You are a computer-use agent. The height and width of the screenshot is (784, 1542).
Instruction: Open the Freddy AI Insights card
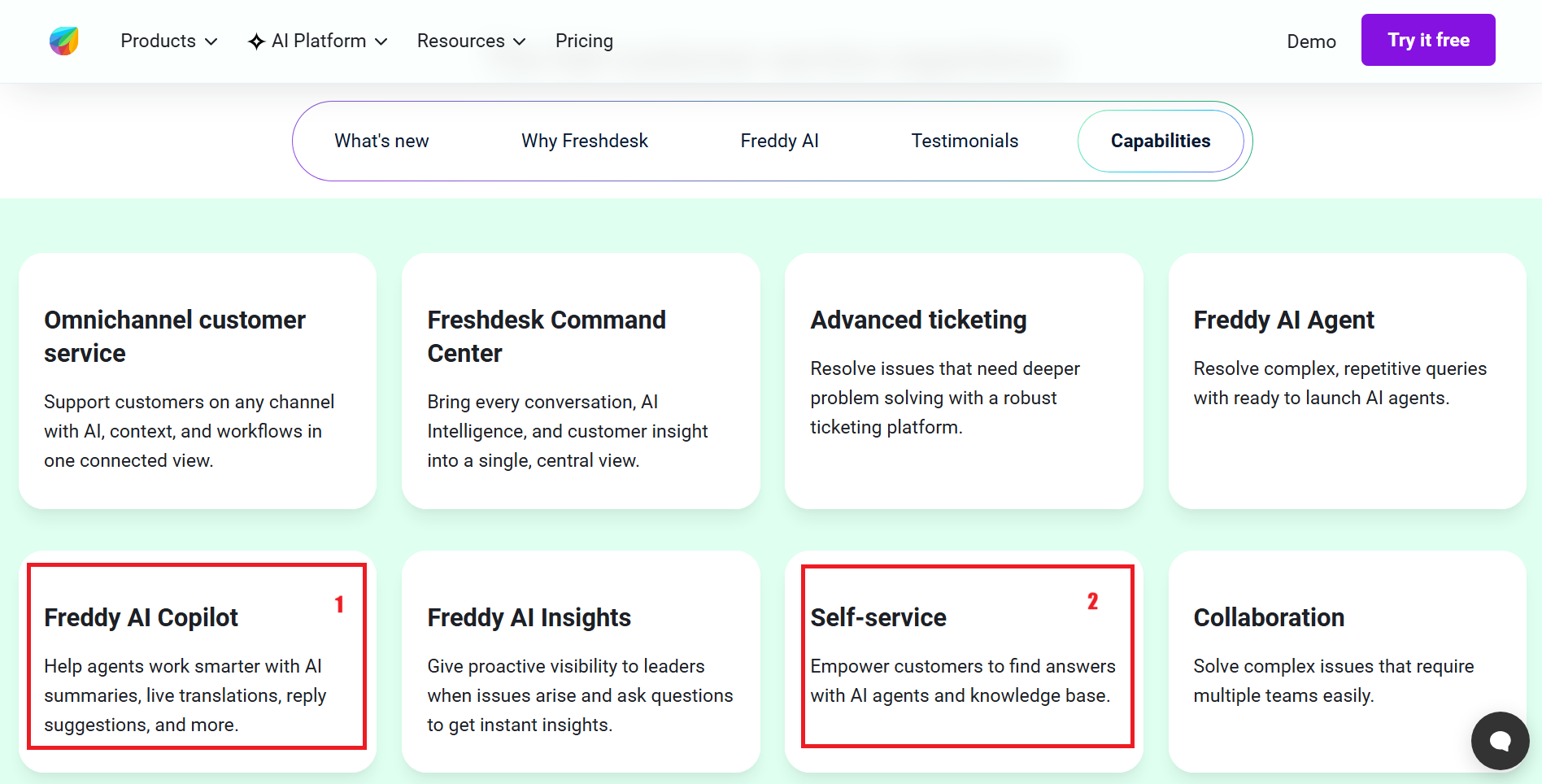point(581,661)
